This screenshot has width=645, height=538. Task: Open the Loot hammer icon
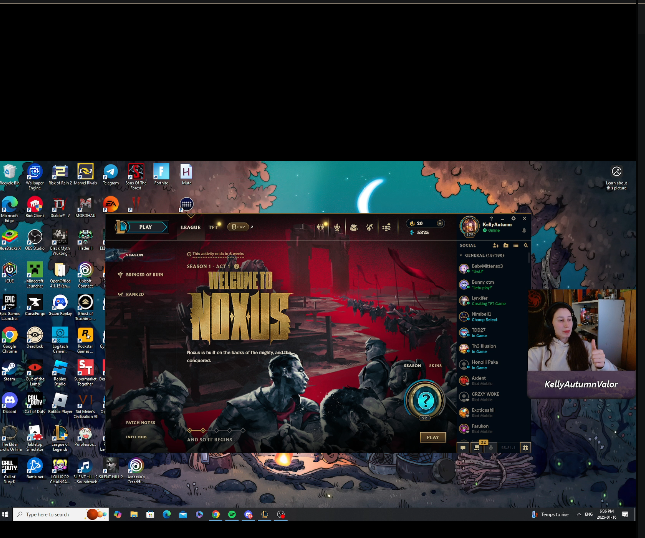tap(369, 227)
